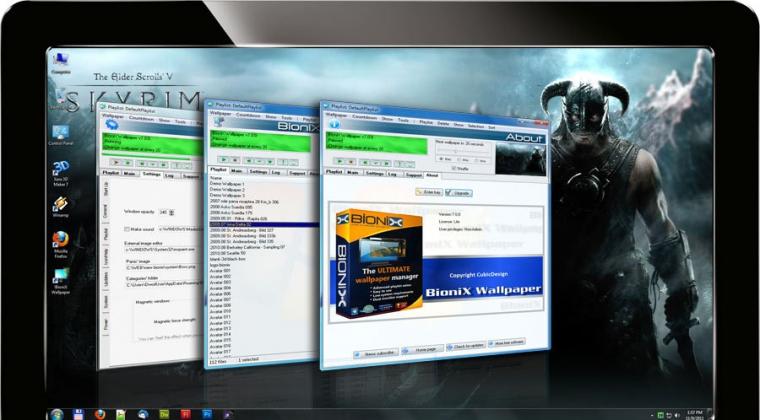Switch to the Support tab in the About window
Image resolution: width=760 pixels, height=420 pixels.
(x=414, y=174)
